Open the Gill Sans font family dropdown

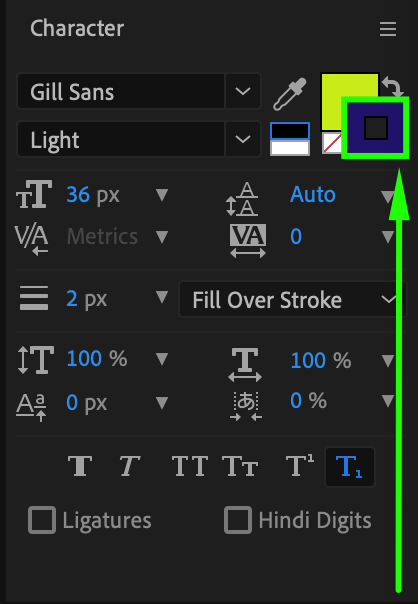pos(139,91)
